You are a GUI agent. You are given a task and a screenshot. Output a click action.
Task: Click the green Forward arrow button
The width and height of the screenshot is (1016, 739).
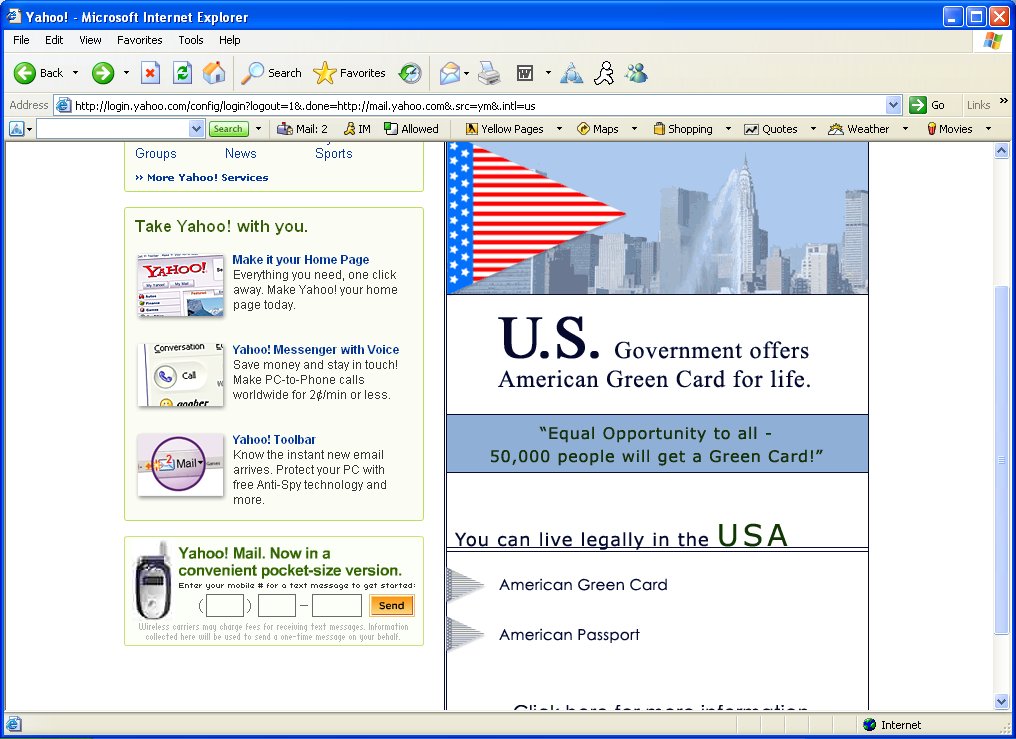(x=102, y=73)
